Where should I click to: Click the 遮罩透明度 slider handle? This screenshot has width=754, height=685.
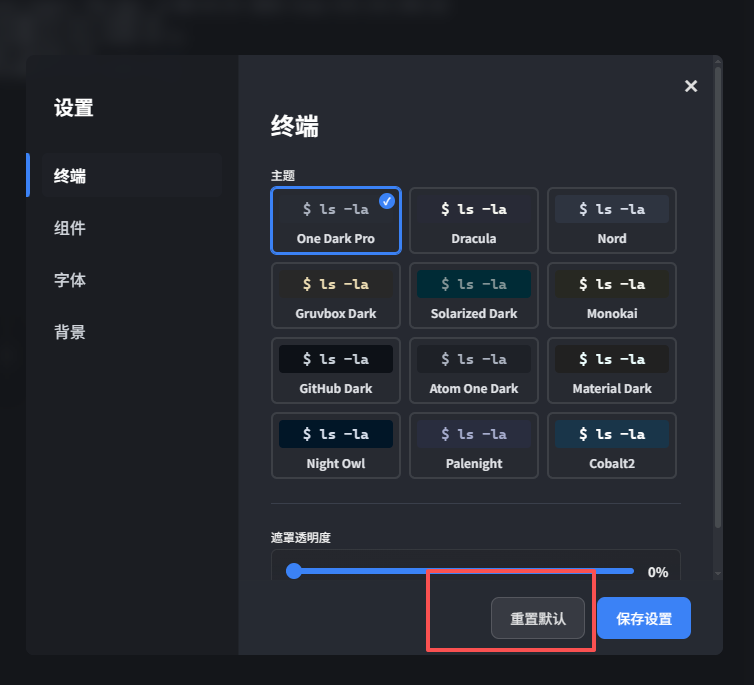coord(294,571)
